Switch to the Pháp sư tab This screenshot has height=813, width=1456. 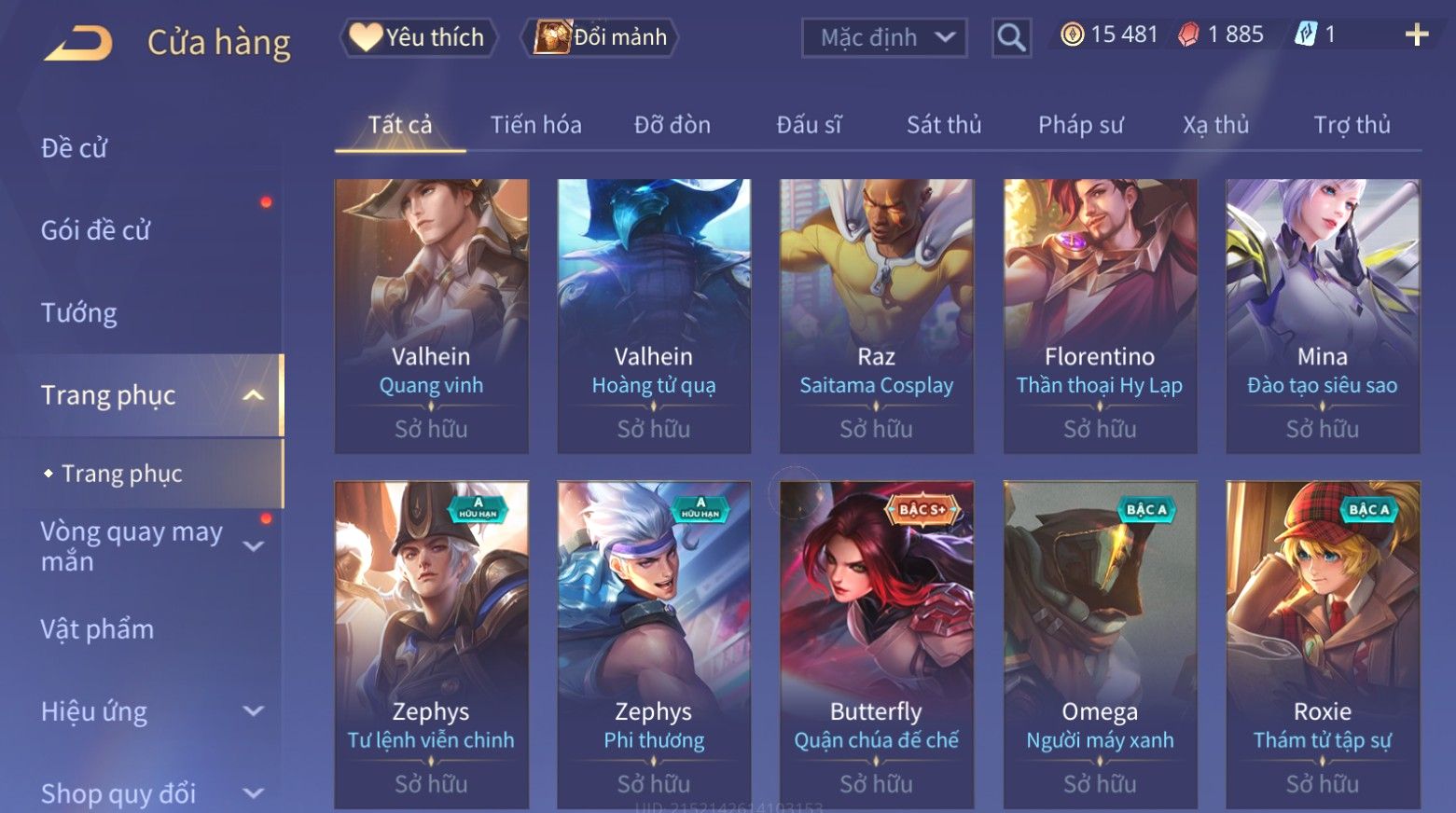pos(1080,125)
